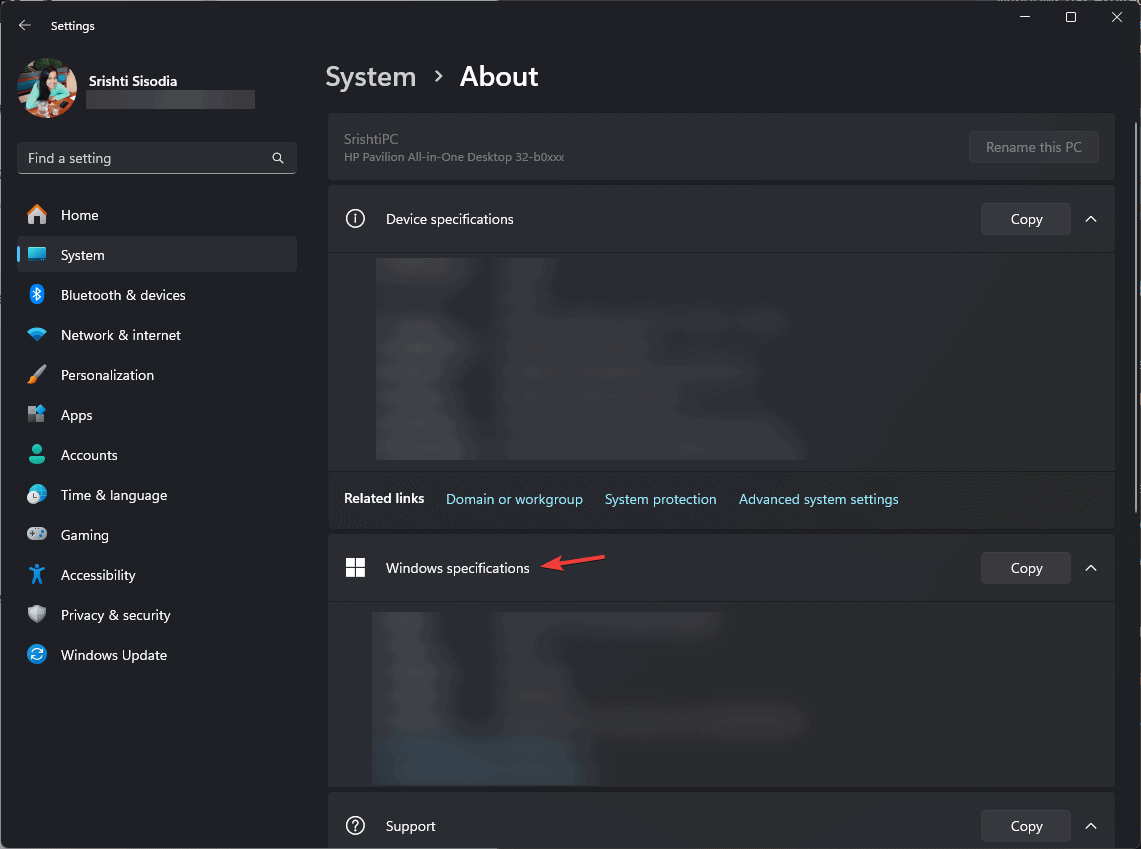Viewport: 1141px width, 849px height.
Task: Copy the Windows specifications
Action: pos(1026,568)
